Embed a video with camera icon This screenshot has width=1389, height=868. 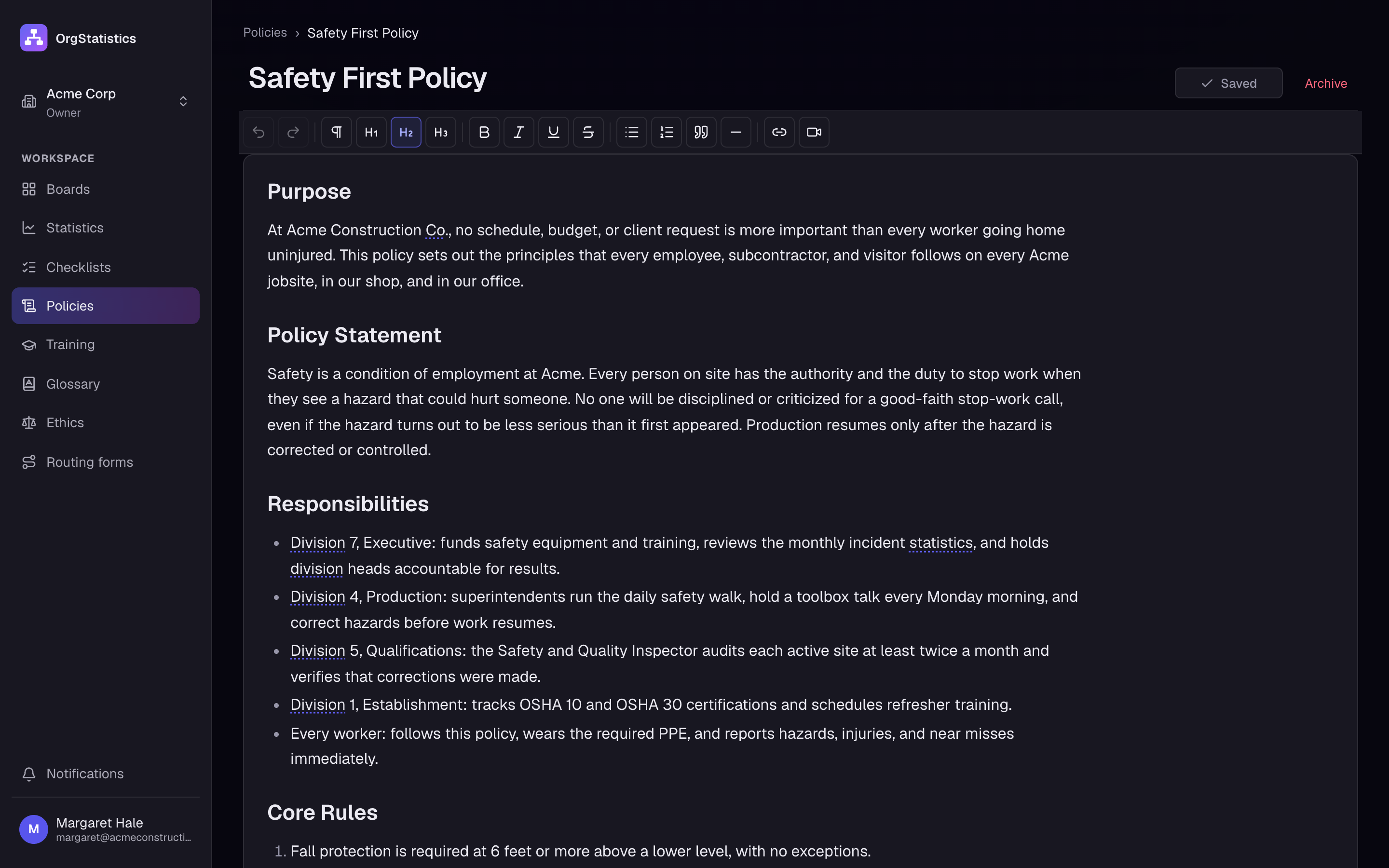pyautogui.click(x=814, y=132)
